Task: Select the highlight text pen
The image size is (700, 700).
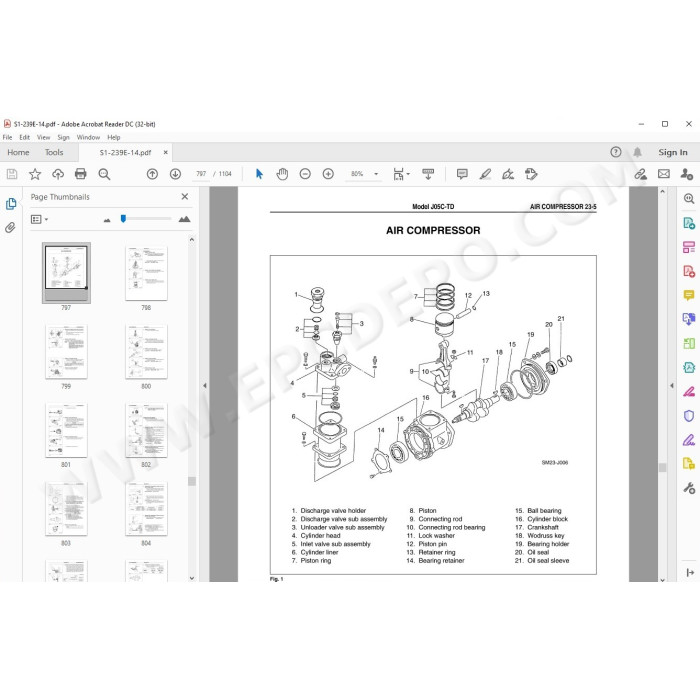Action: 485,174
